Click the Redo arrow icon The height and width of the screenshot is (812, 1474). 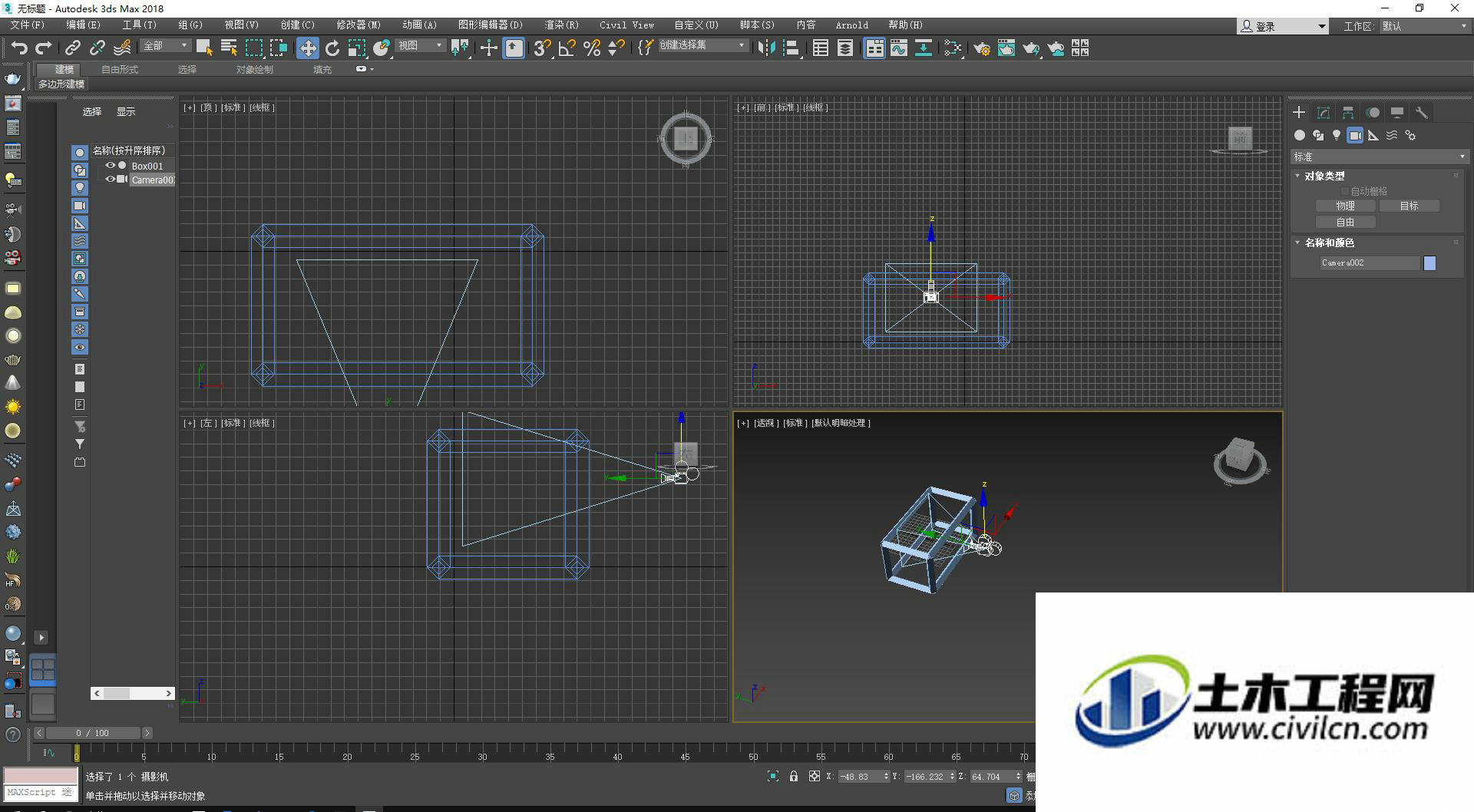pyautogui.click(x=44, y=48)
